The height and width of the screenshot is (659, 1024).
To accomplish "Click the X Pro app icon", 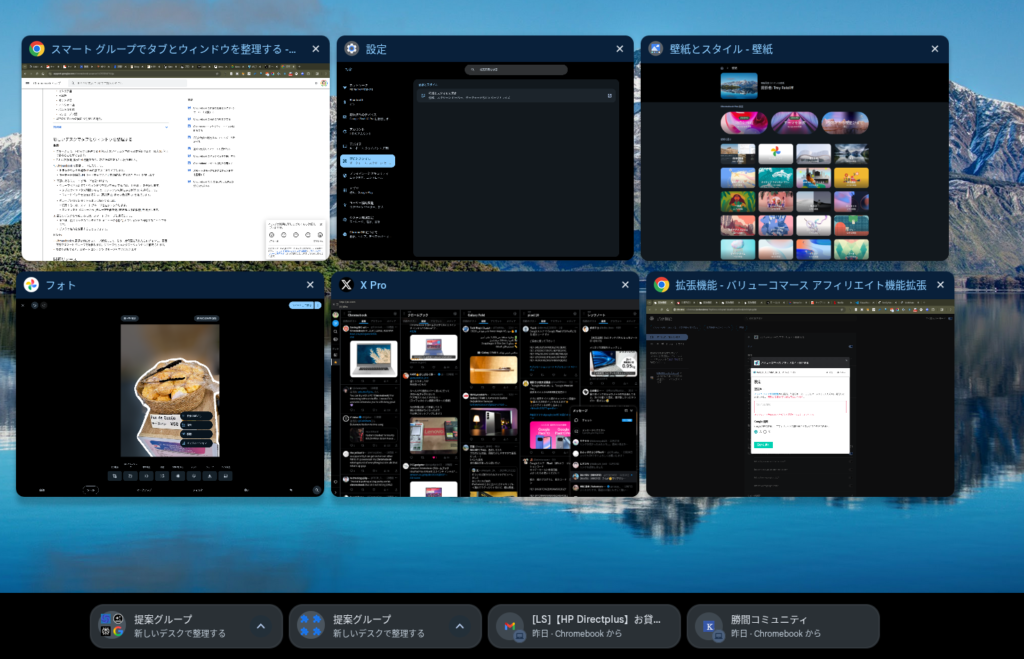I will pos(346,285).
